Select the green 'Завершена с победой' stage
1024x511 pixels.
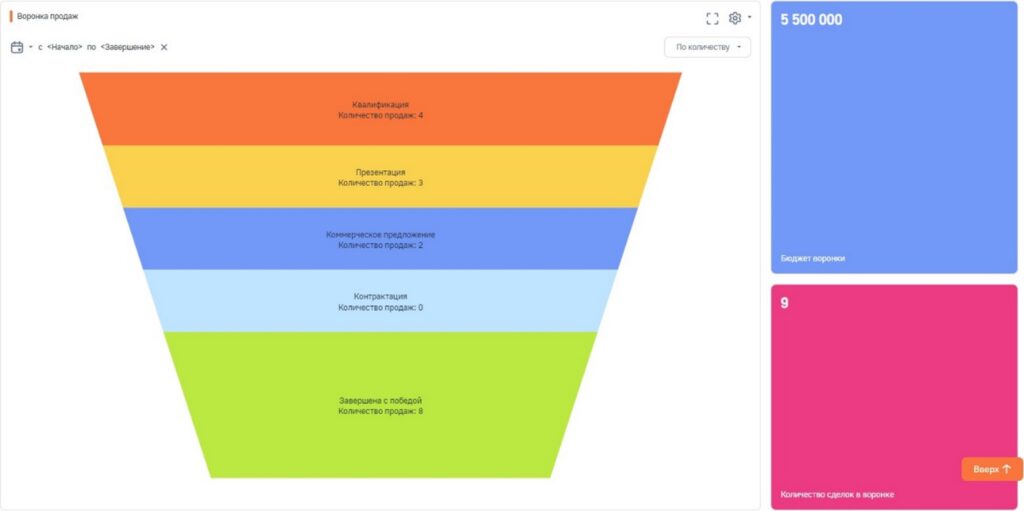pyautogui.click(x=380, y=405)
